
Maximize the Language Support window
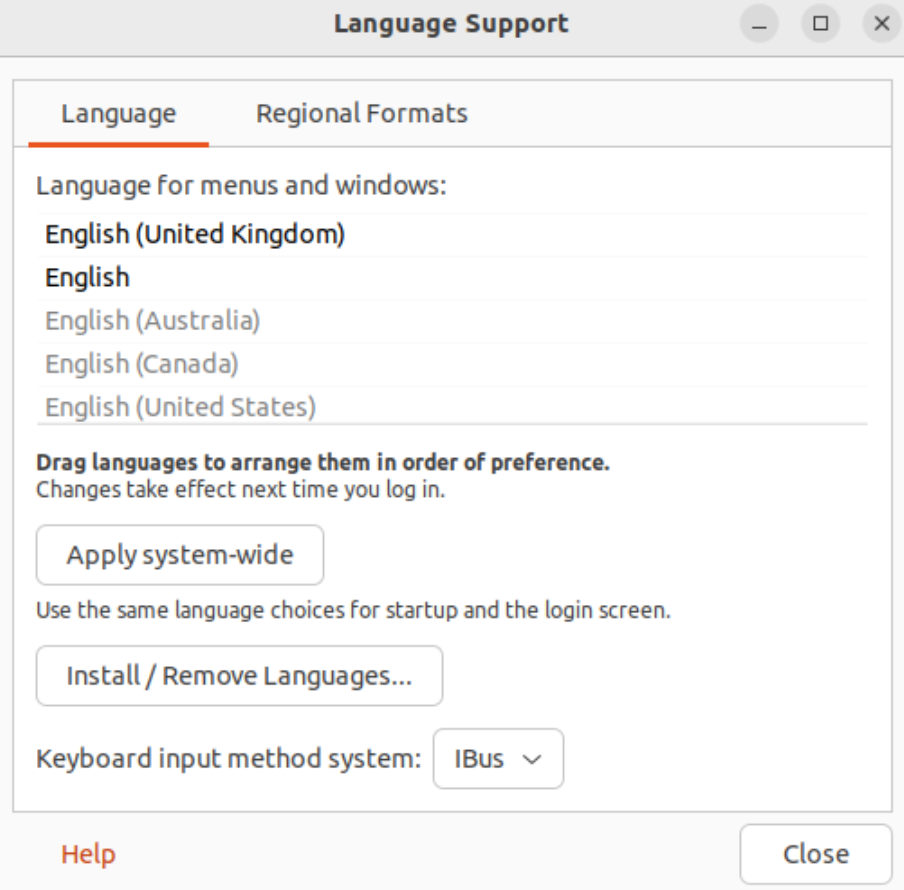(821, 24)
